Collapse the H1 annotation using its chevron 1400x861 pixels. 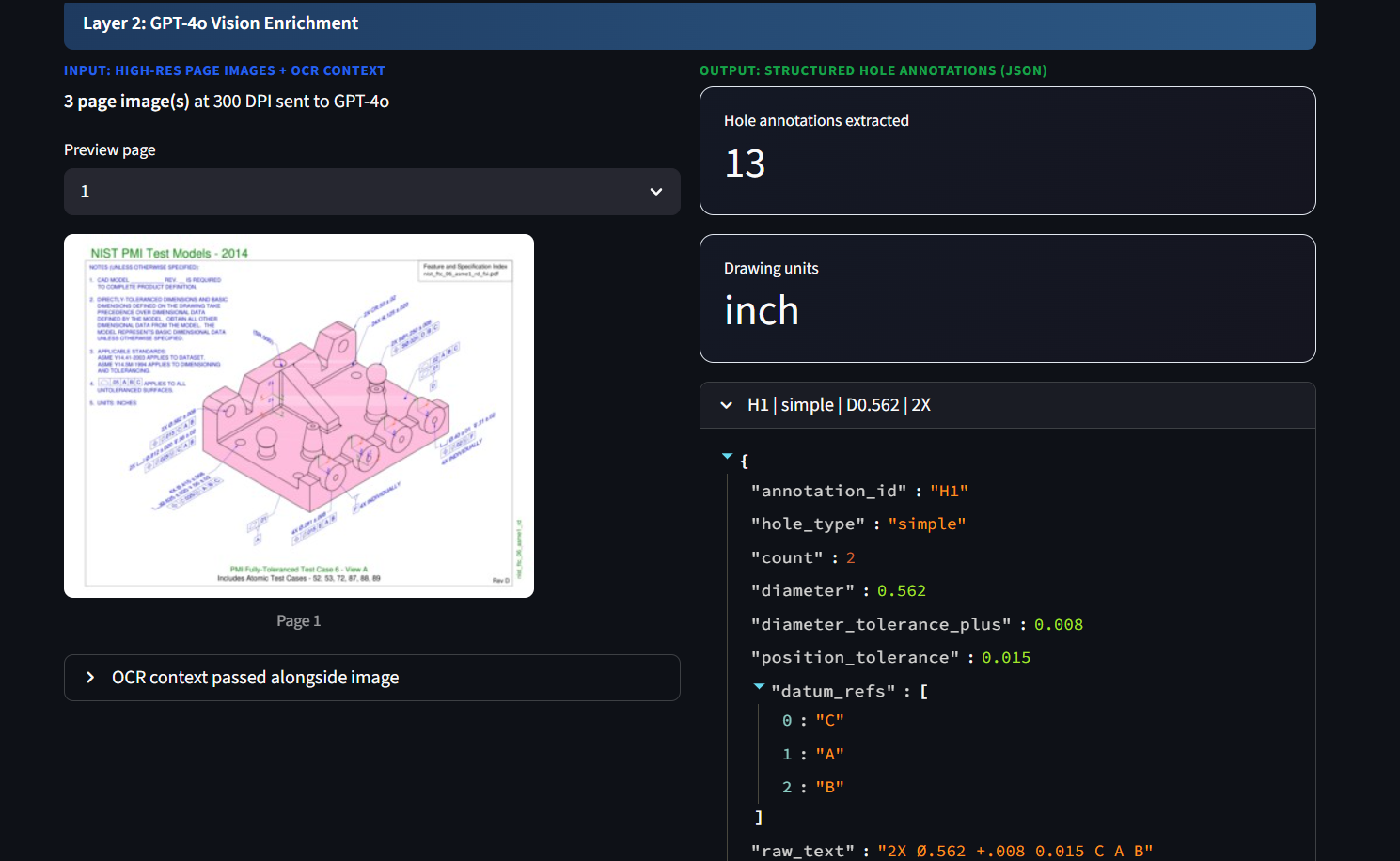726,405
